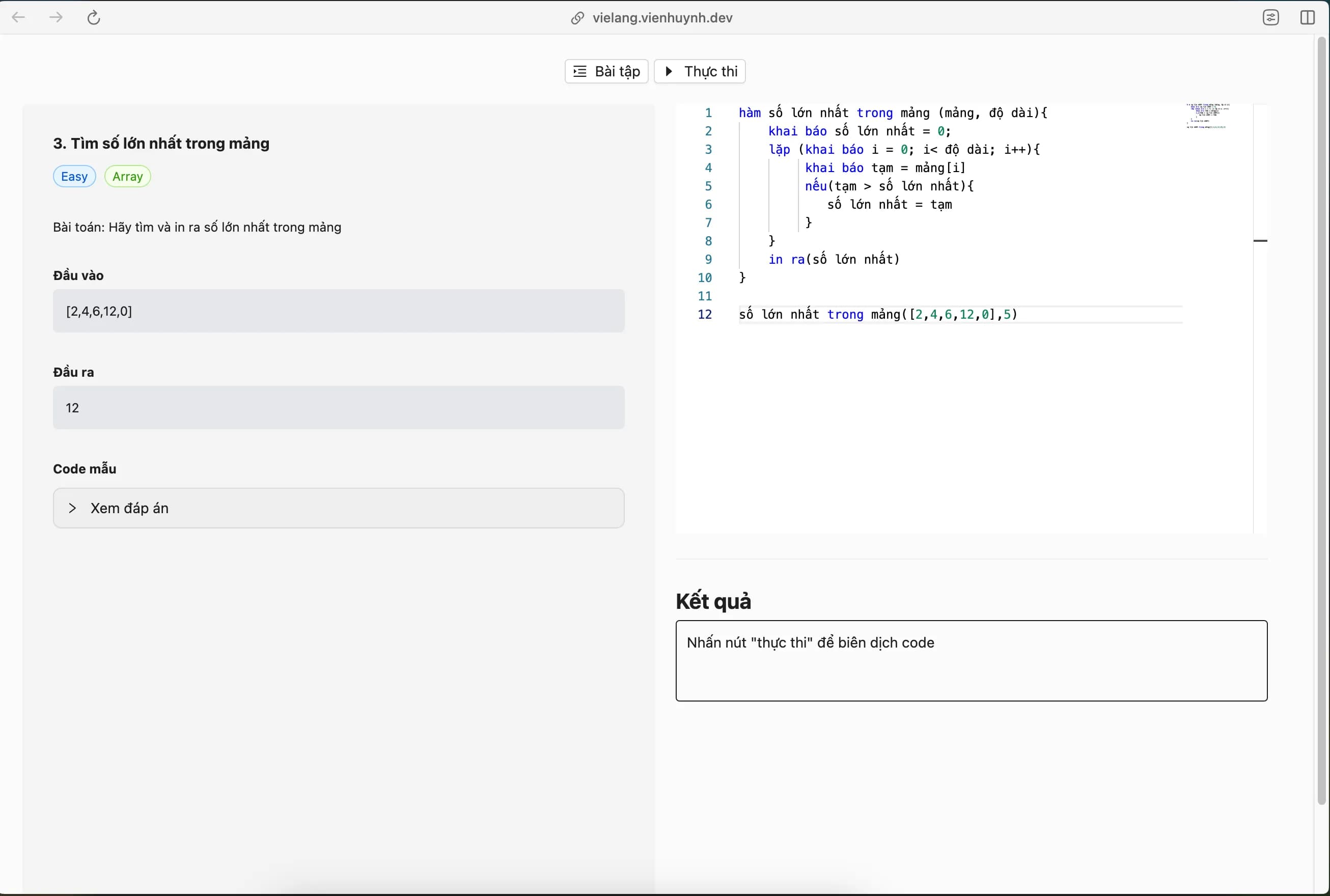The image size is (1330, 896).
Task: Place cursor on the lặp loop line
Action: coord(904,150)
